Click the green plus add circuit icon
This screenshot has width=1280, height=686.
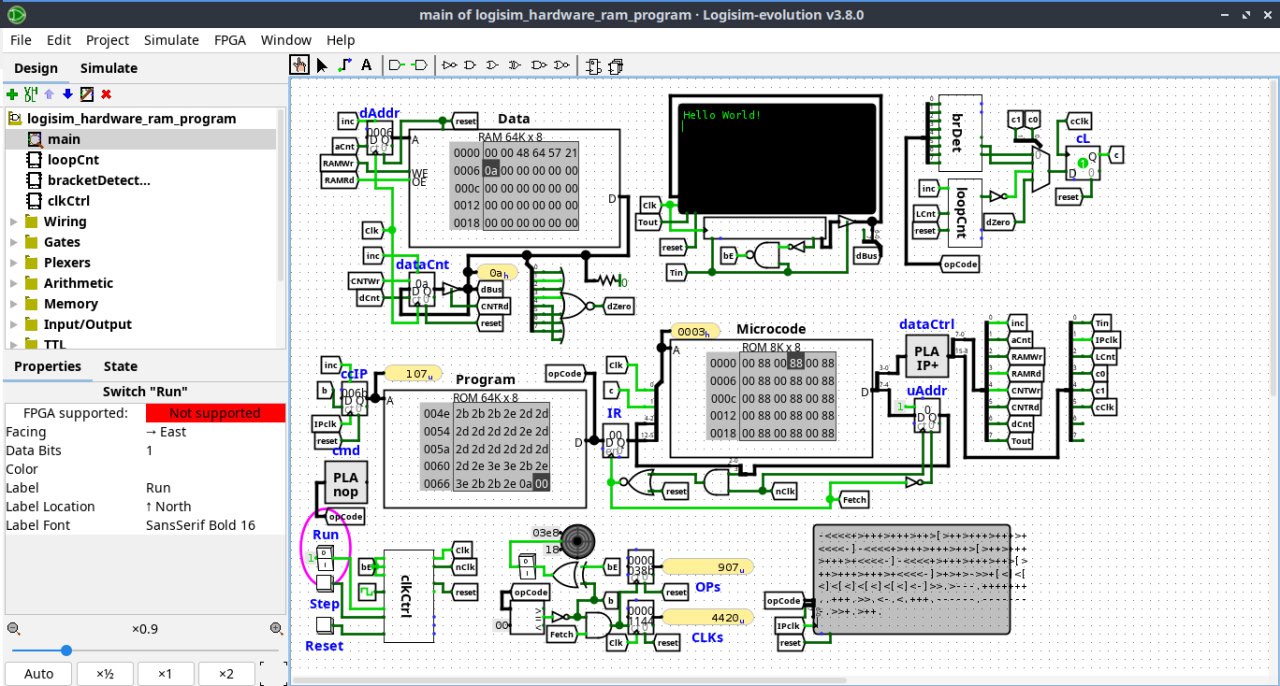pyautogui.click(x=12, y=94)
